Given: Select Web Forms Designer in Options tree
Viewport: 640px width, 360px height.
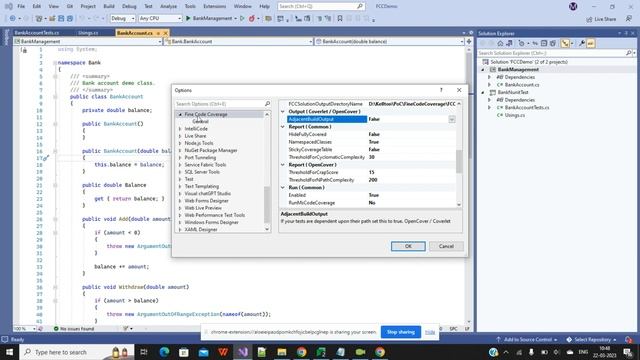Looking at the screenshot, I should [207, 201].
